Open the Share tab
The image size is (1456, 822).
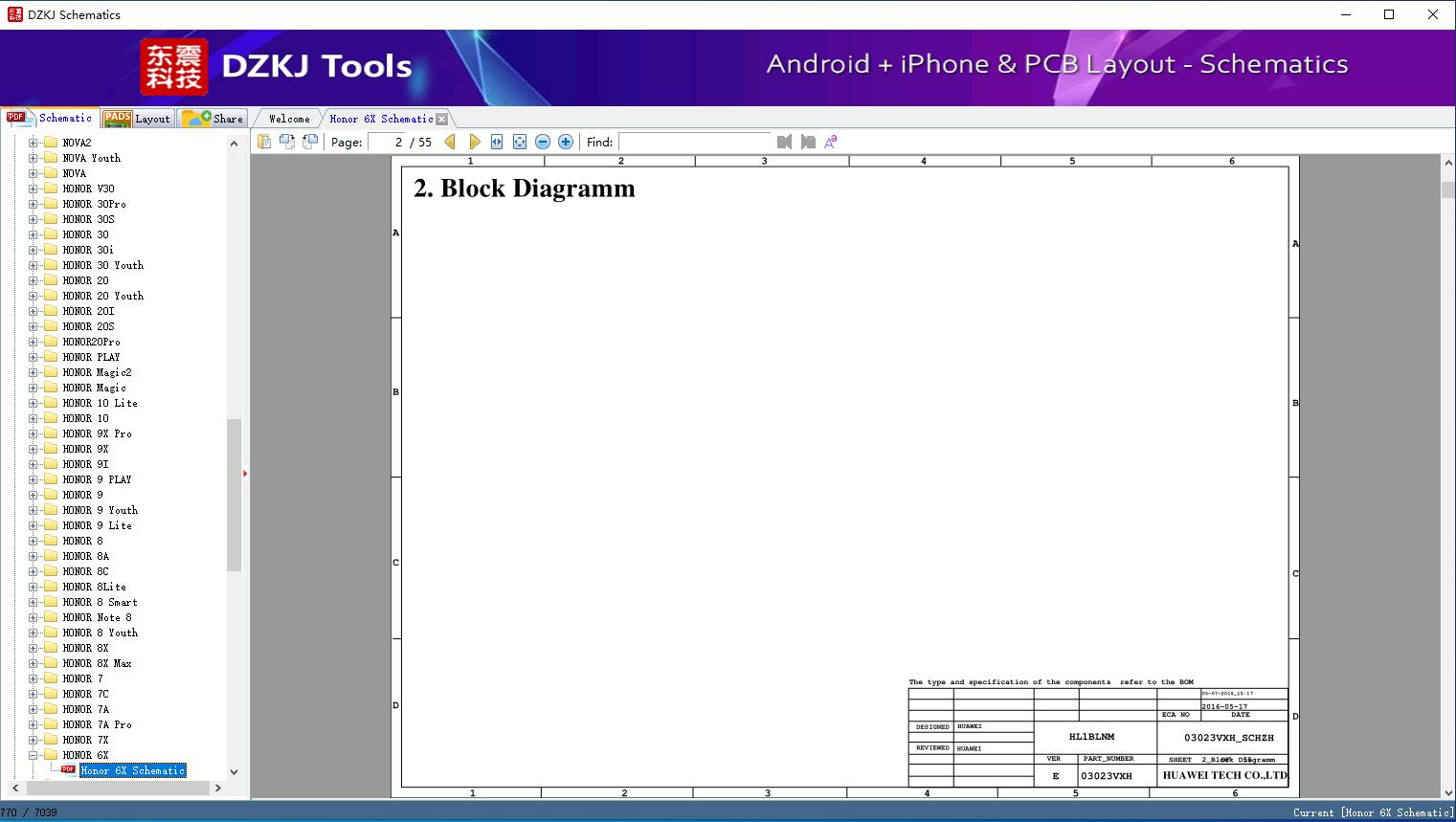[213, 119]
